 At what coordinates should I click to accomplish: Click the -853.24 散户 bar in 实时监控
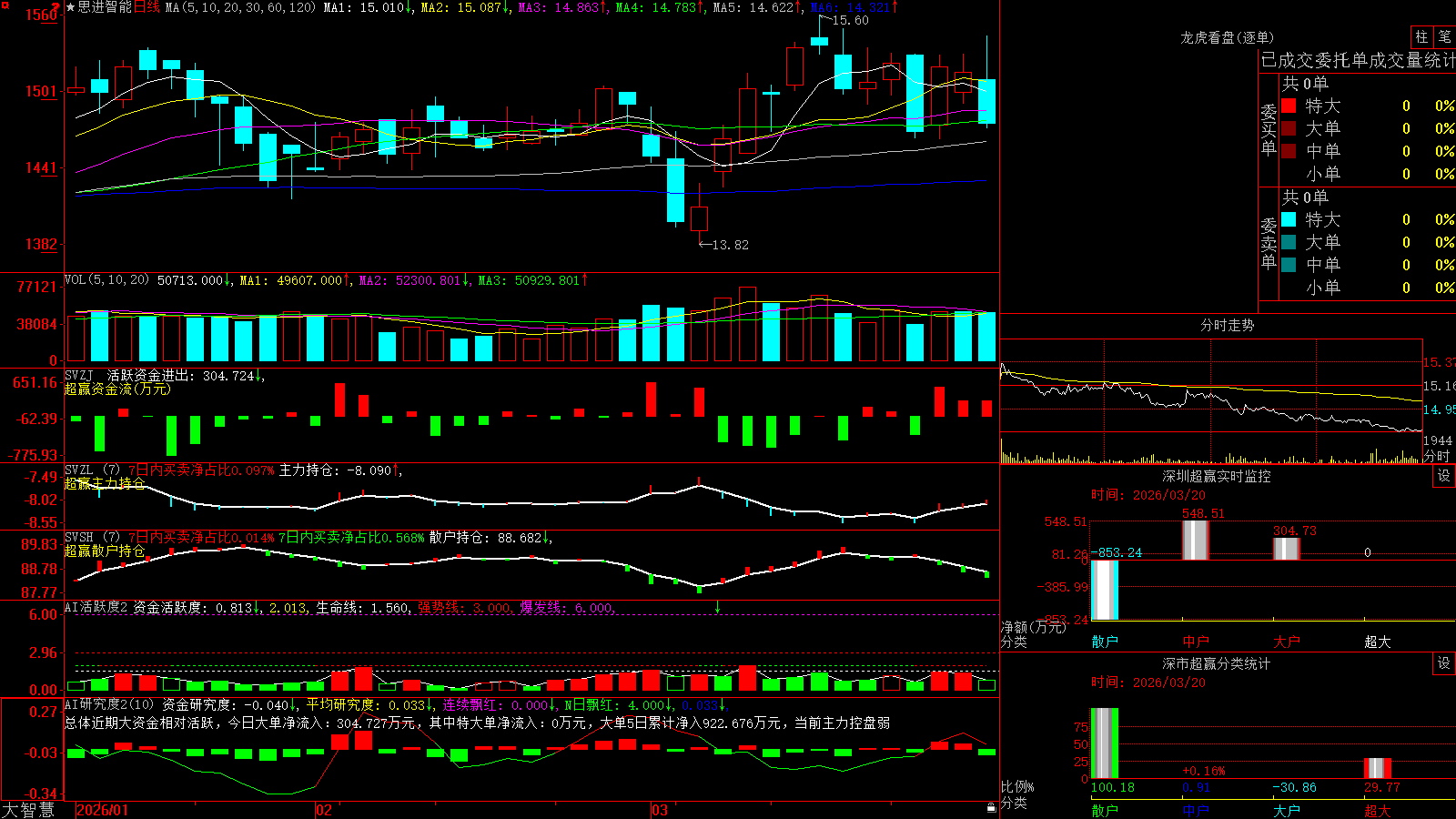tap(1105, 590)
